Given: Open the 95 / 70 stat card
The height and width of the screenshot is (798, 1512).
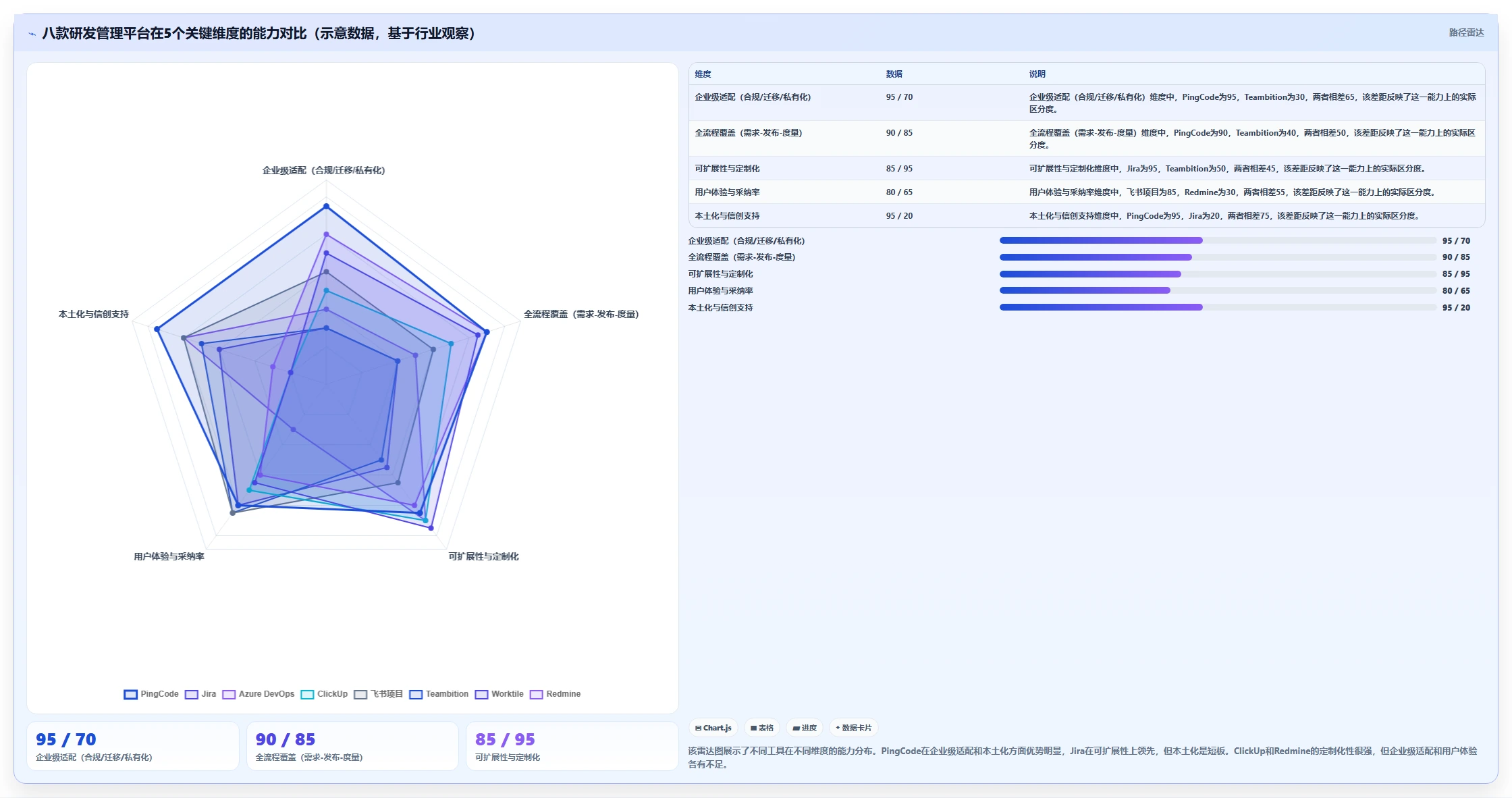Looking at the screenshot, I should pyautogui.click(x=133, y=746).
